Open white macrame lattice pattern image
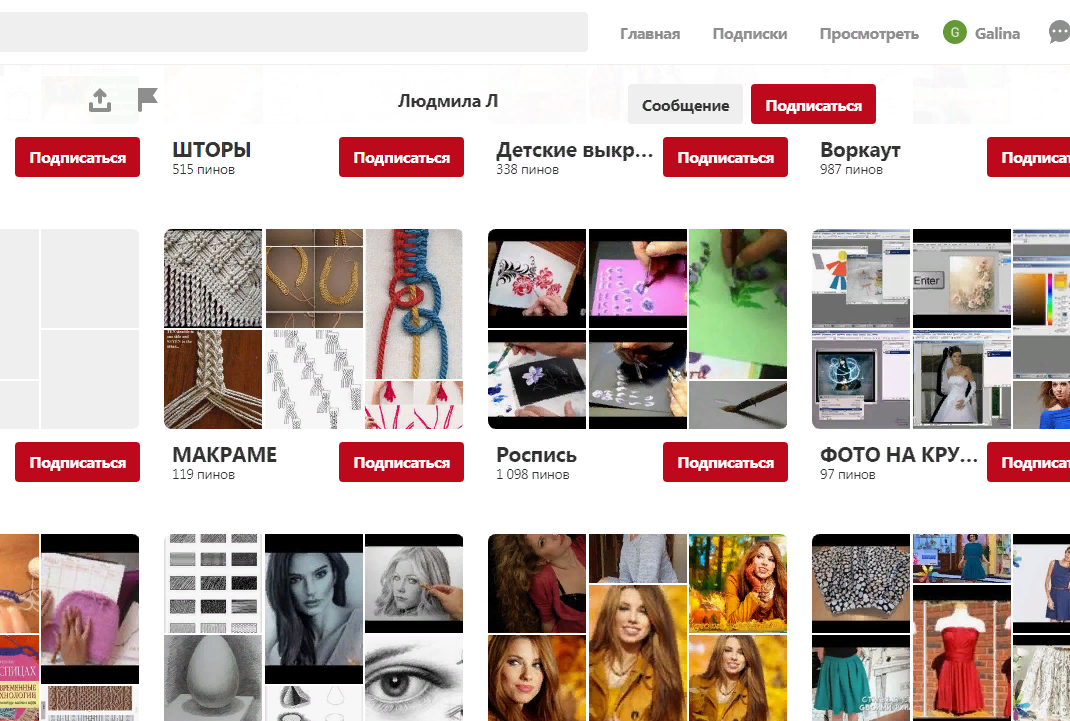1070x721 pixels. [213, 278]
